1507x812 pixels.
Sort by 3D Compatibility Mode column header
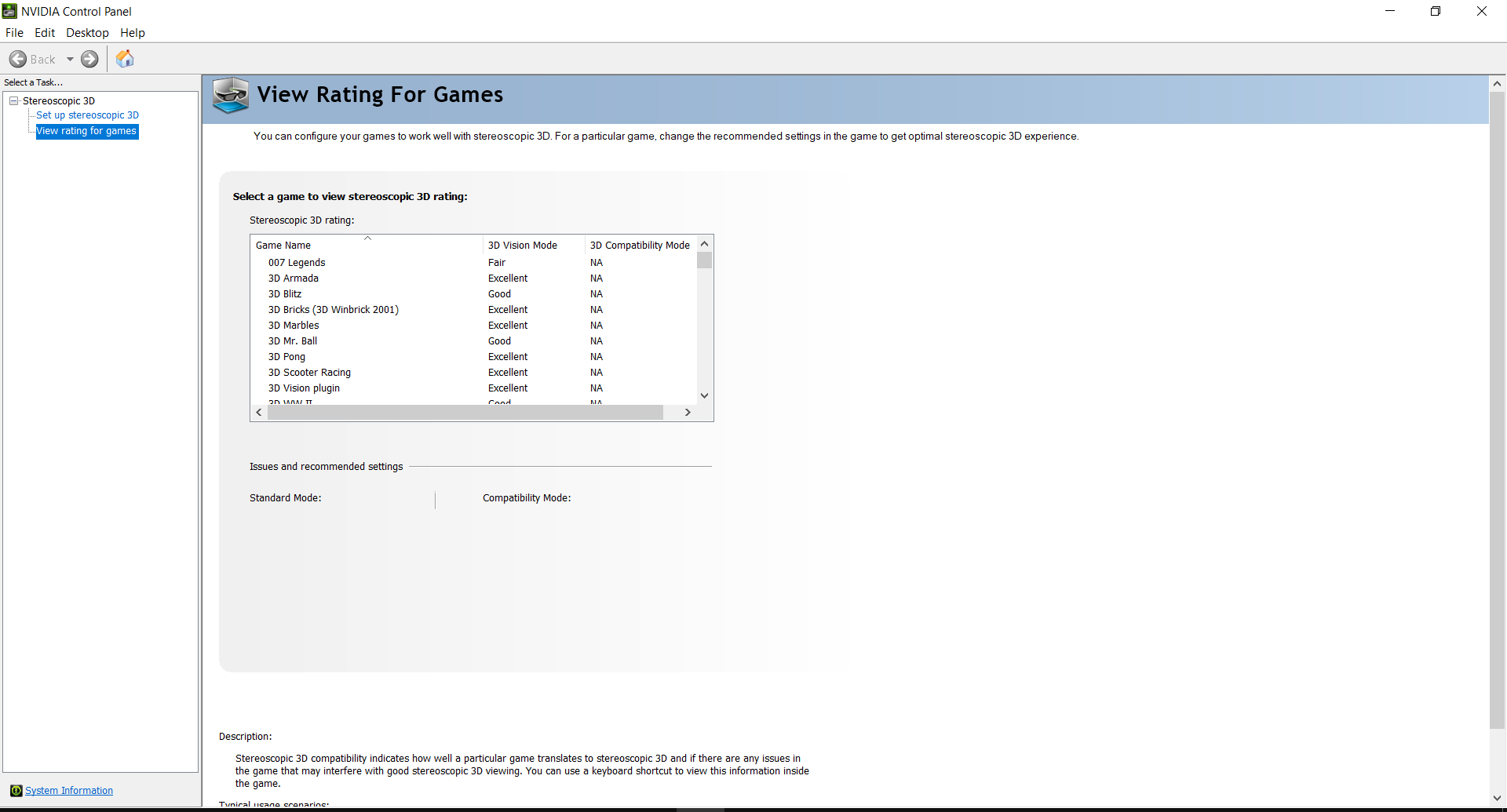coord(640,245)
